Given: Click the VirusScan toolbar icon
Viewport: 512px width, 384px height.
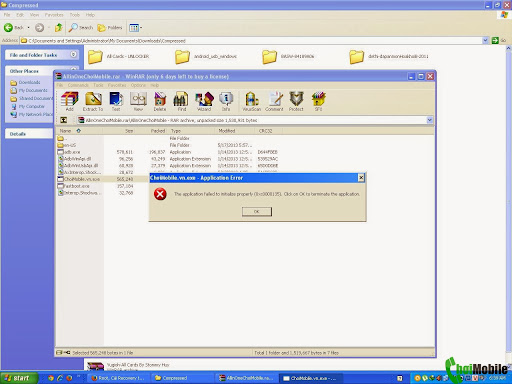Looking at the screenshot, I should click(x=252, y=101).
